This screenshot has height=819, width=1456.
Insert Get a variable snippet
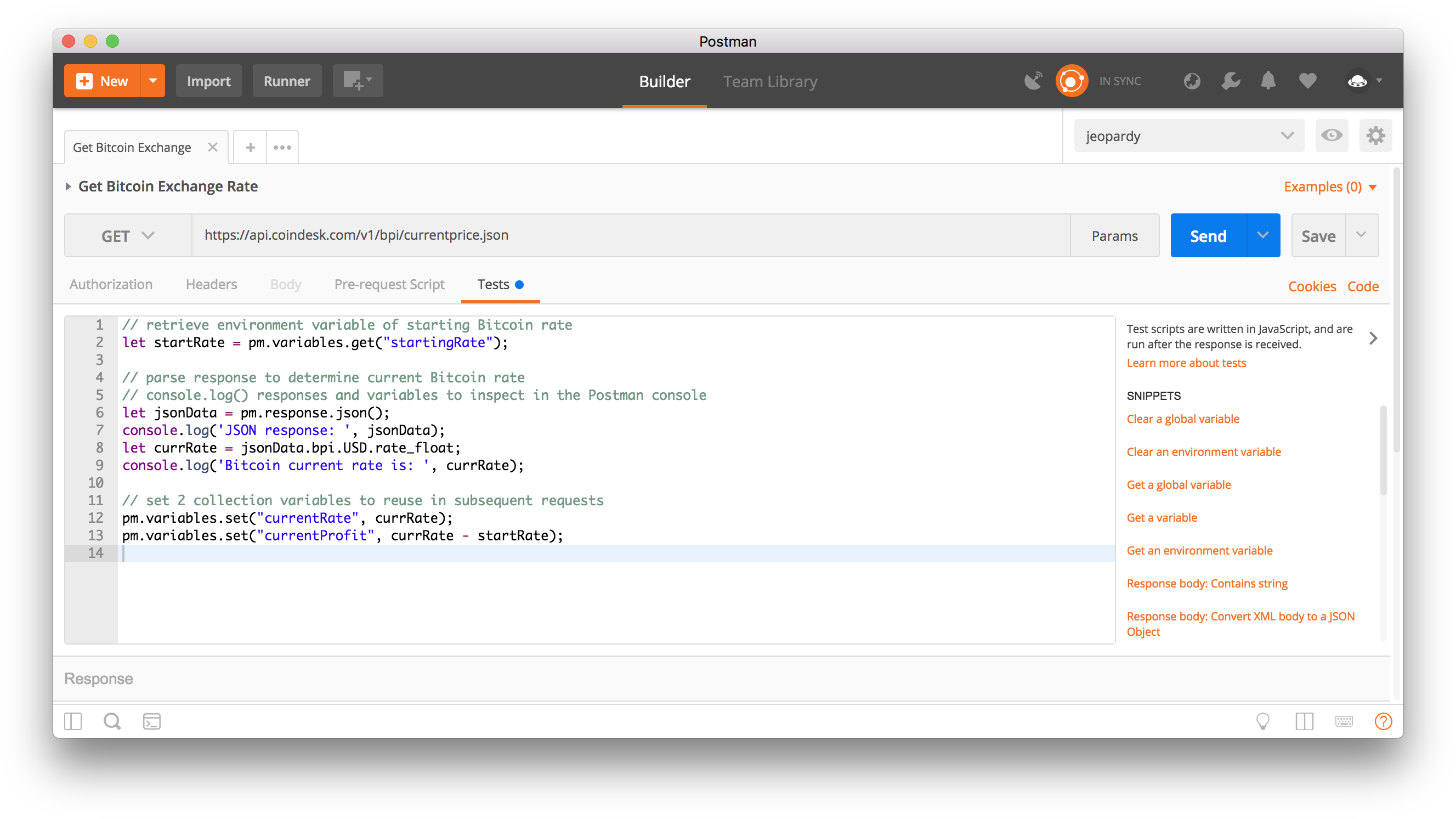click(1162, 517)
